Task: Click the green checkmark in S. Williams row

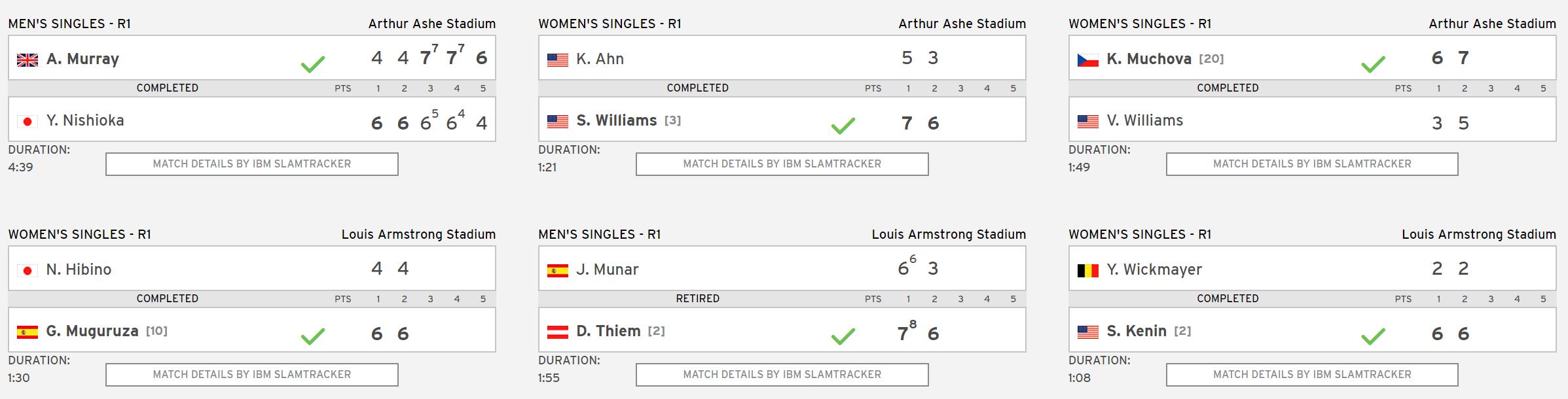Action: (x=843, y=126)
